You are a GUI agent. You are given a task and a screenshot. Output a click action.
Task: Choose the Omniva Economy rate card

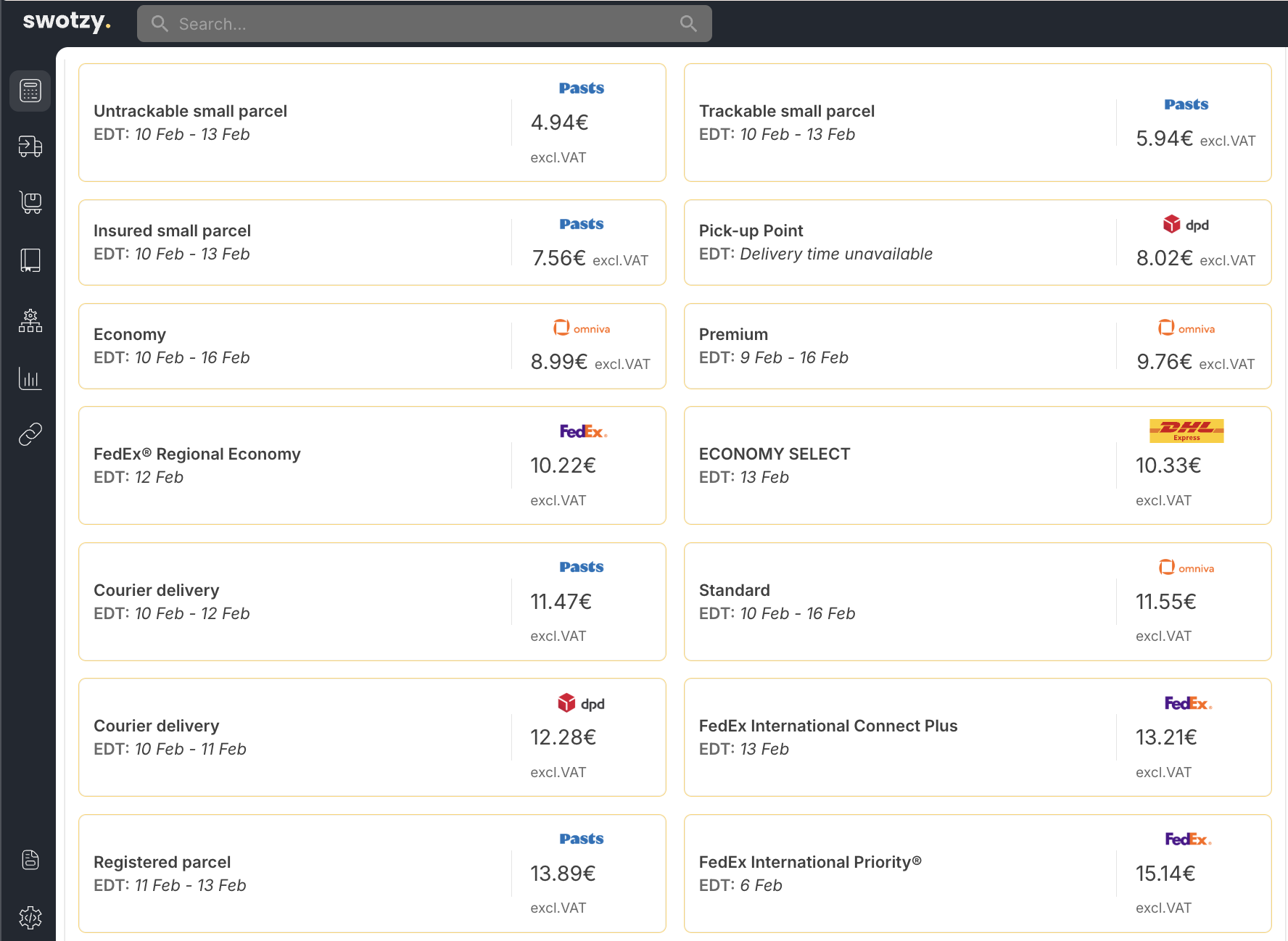click(x=372, y=346)
